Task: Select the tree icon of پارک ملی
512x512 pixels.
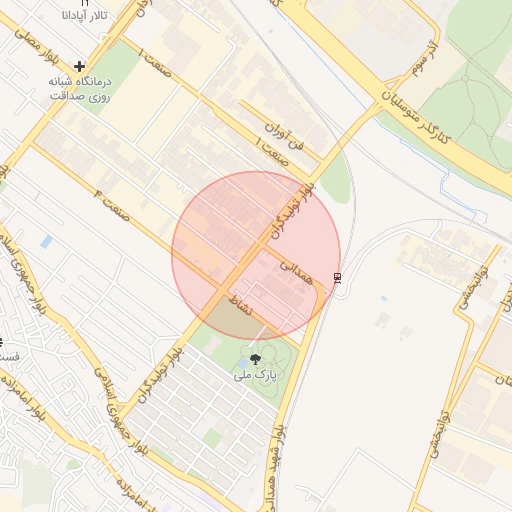Action: coord(255,360)
